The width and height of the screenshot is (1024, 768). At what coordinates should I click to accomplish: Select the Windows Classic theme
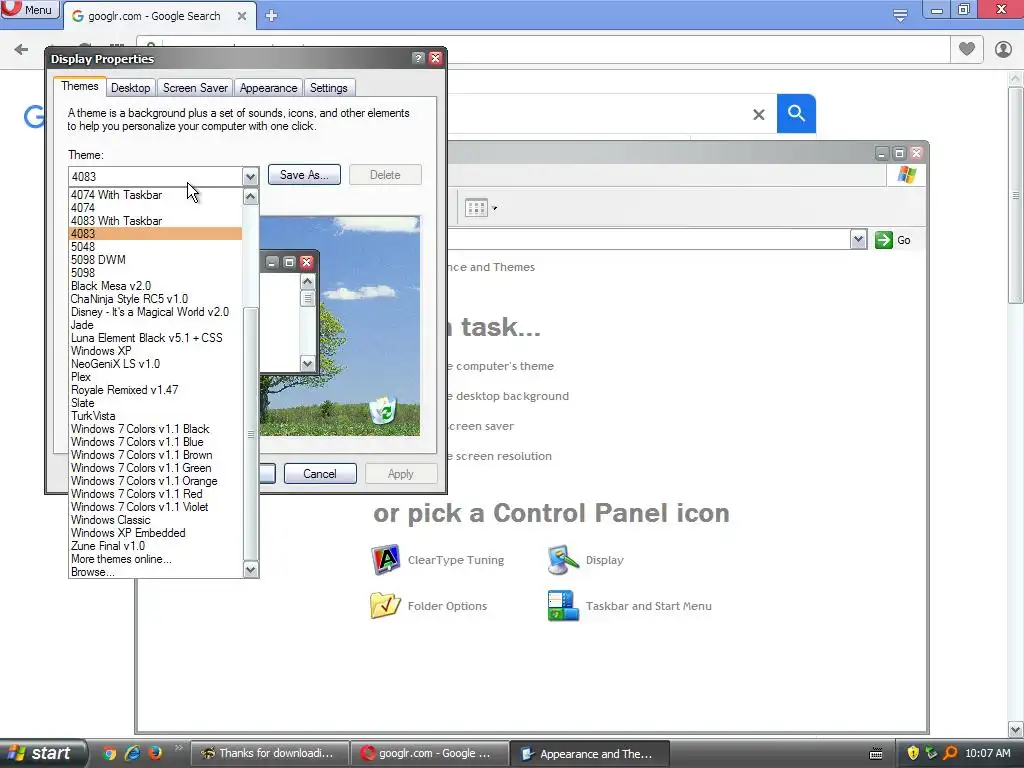click(x=155, y=520)
